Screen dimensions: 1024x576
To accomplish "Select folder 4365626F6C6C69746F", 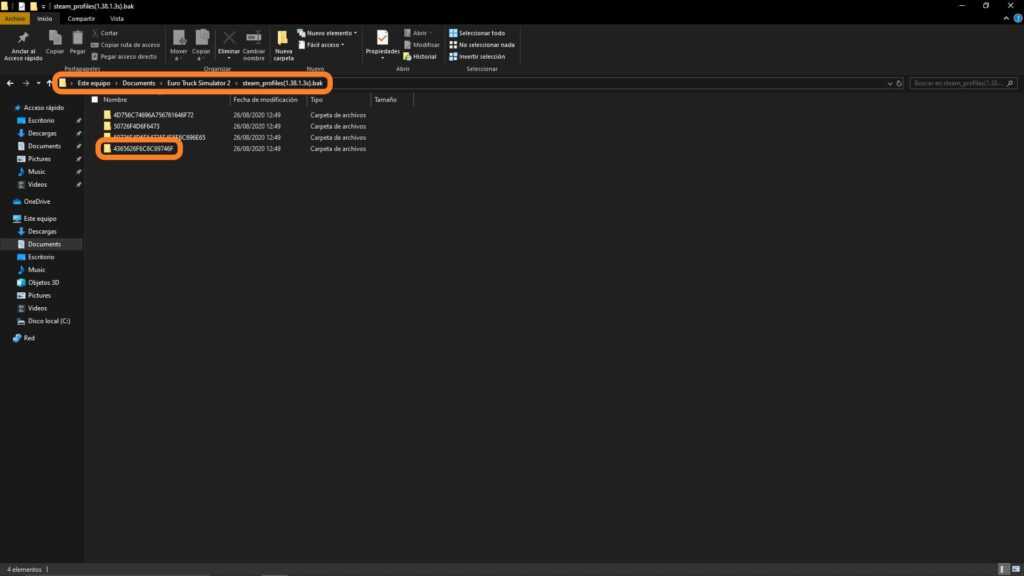I will 143,149.
